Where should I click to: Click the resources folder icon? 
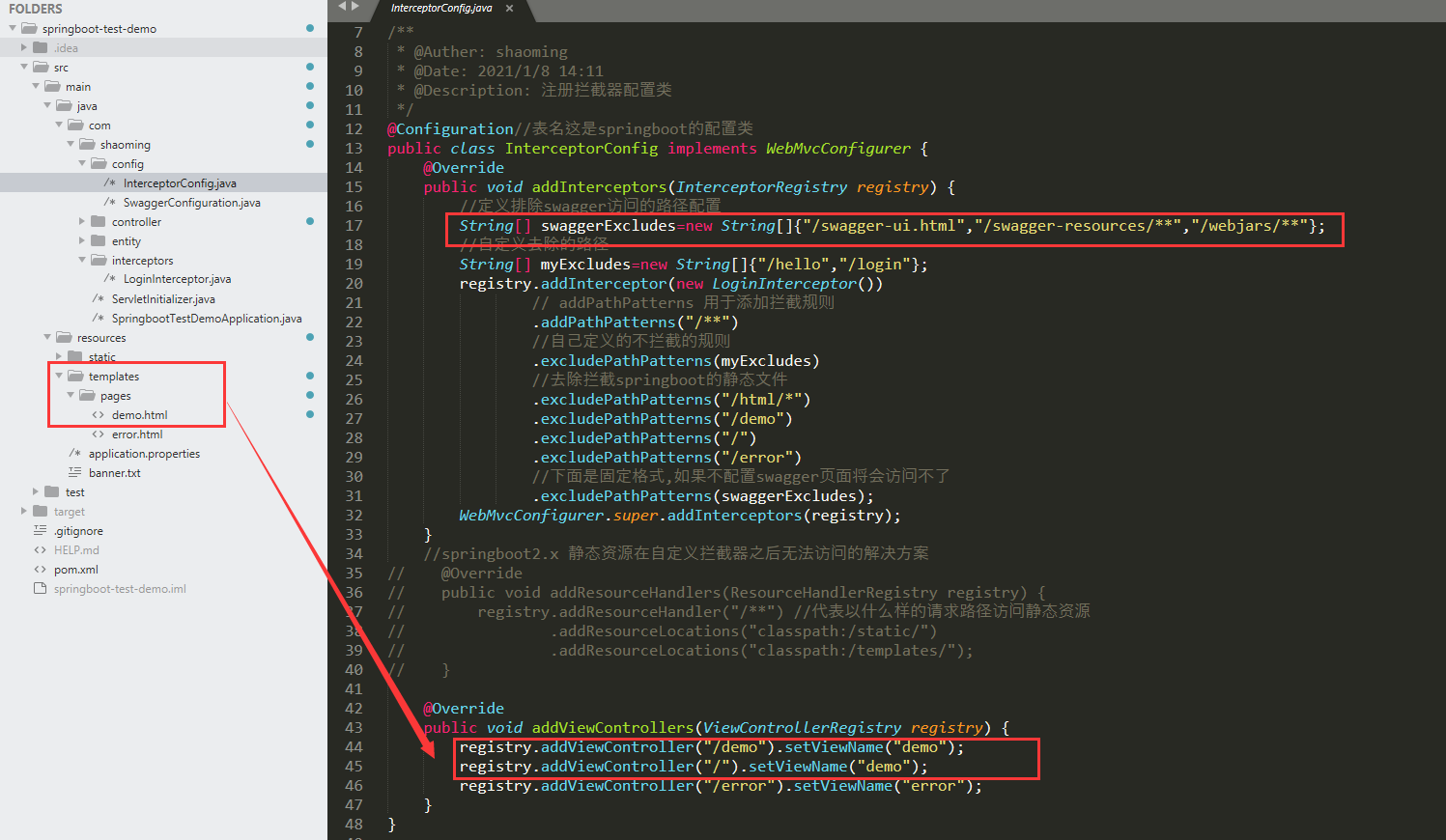(64, 337)
